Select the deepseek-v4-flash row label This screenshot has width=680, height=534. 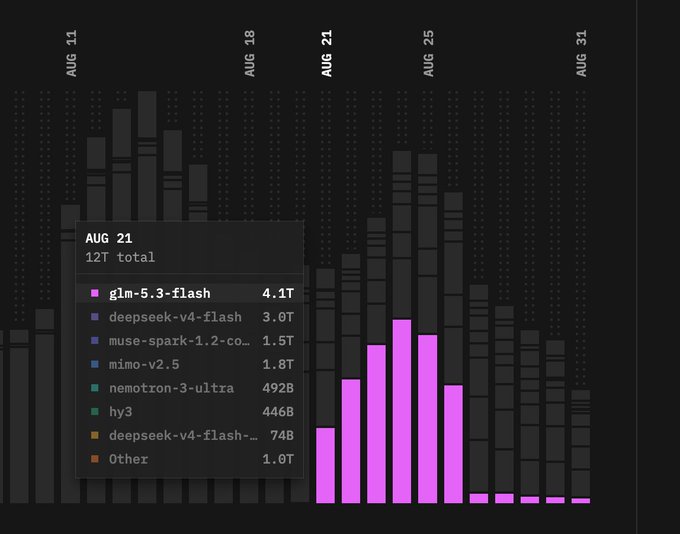(x=175, y=317)
